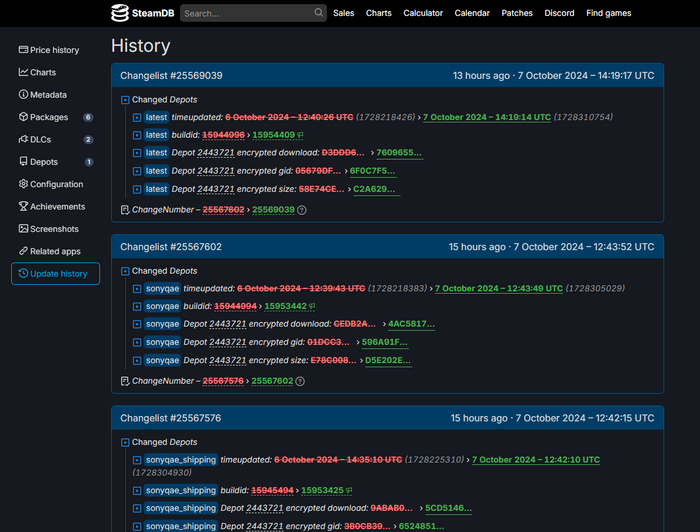Toggle sonyqae encrypted gid row marker
The height and width of the screenshot is (532, 700).
pyautogui.click(x=137, y=343)
